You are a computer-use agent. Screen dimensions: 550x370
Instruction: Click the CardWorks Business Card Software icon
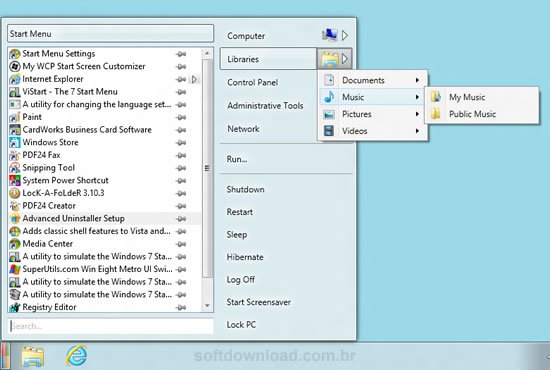pyautogui.click(x=15, y=129)
